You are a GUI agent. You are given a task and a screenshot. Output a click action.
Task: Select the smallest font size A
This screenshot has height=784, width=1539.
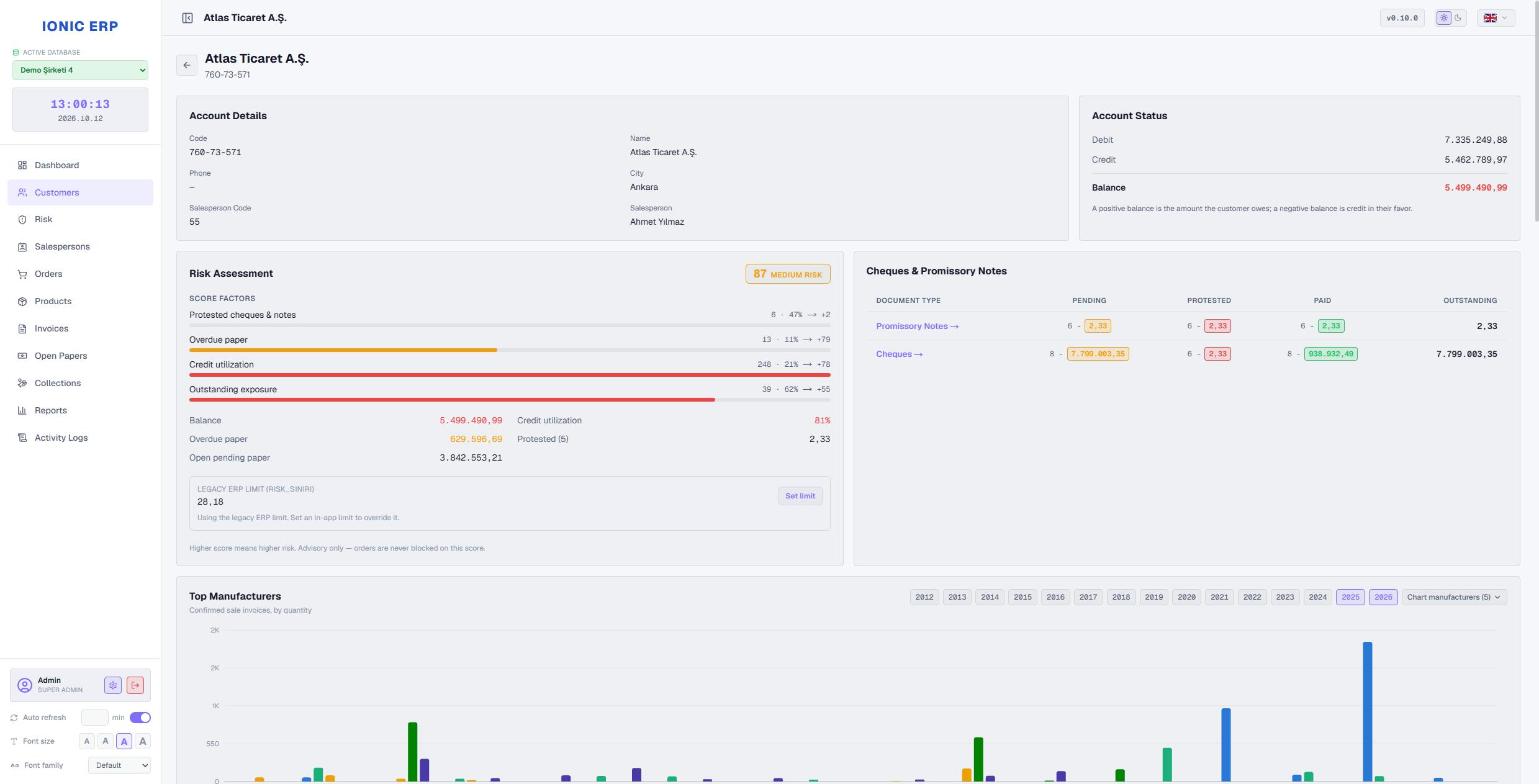point(87,741)
